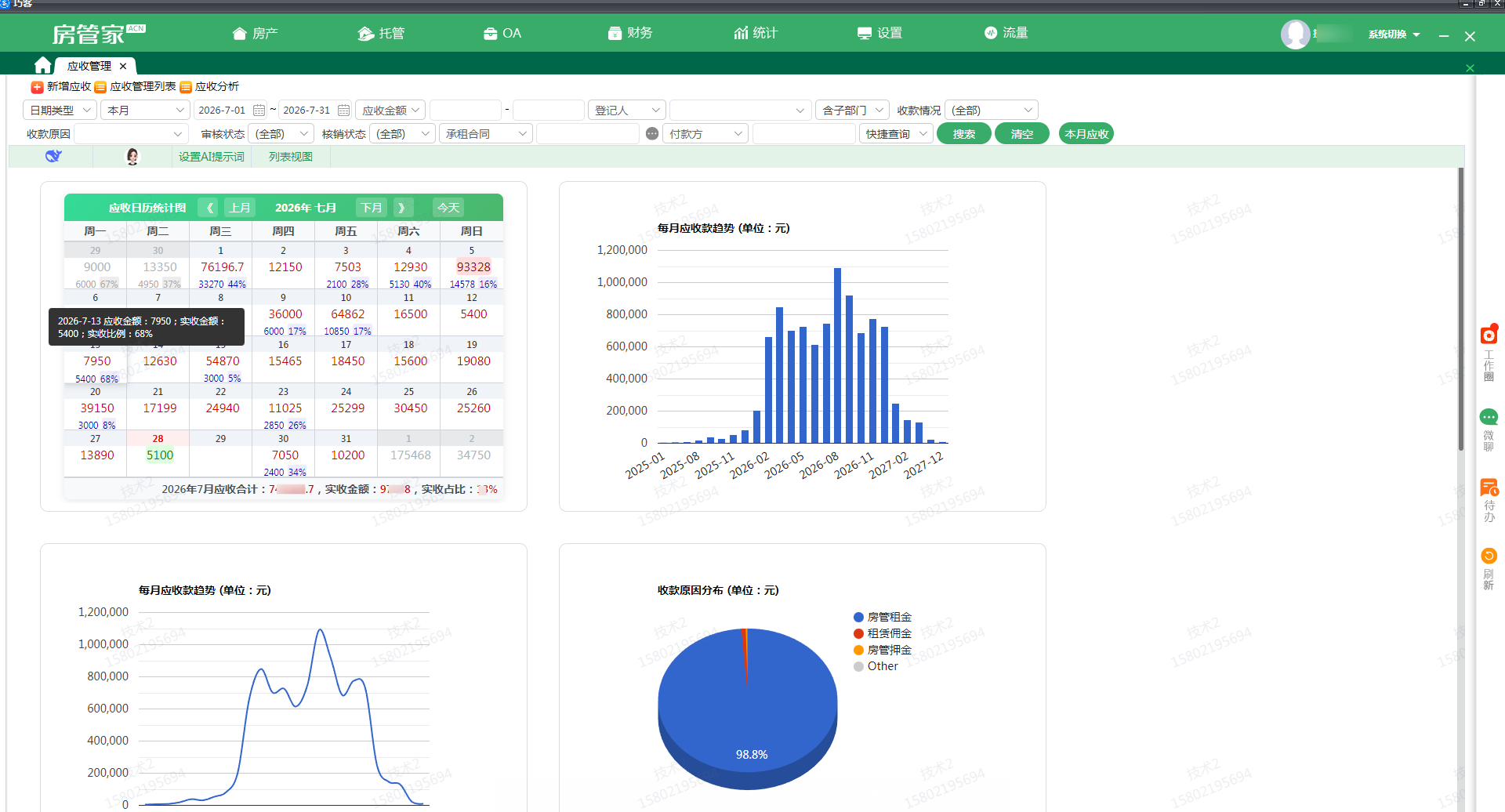Open the 托管 hosting menu

click(381, 33)
